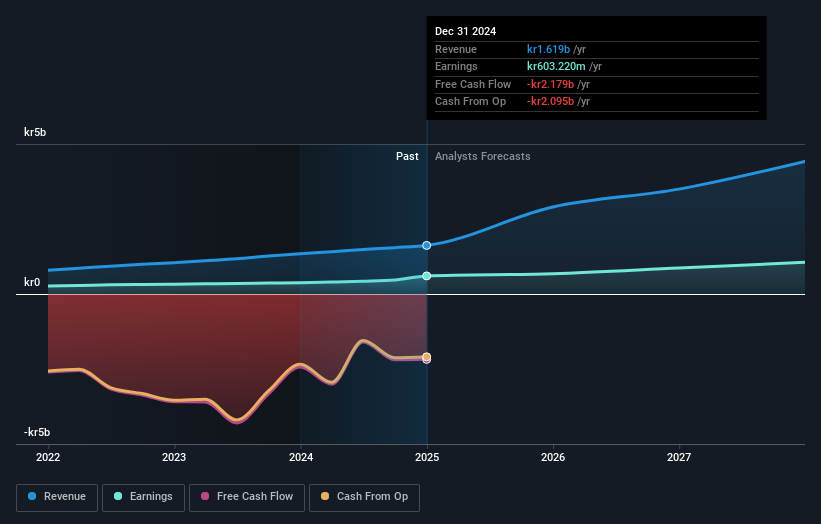Click the -kr2.095b cash from op value

[550, 102]
